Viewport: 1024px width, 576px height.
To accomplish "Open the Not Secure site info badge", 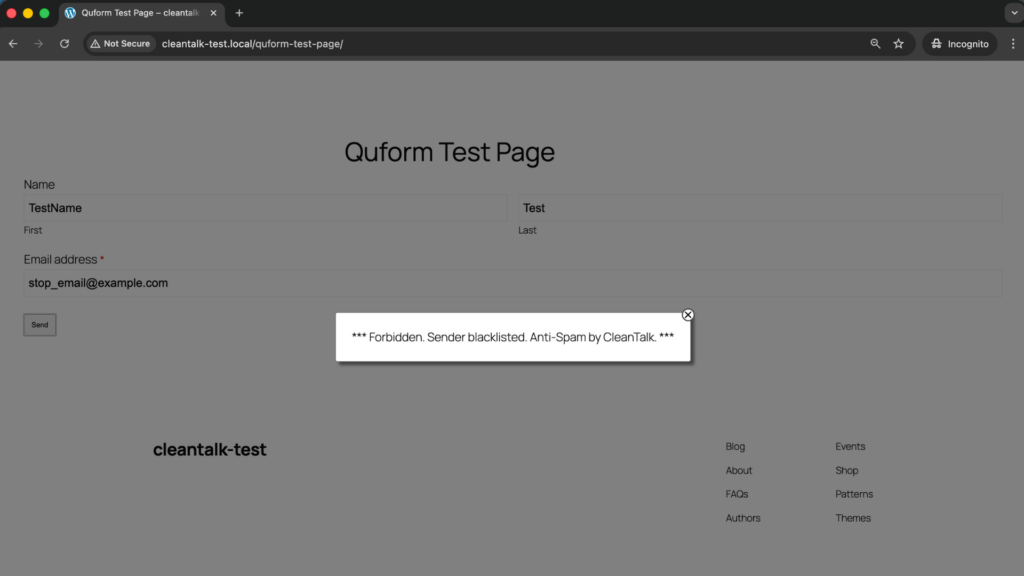I will click(120, 44).
